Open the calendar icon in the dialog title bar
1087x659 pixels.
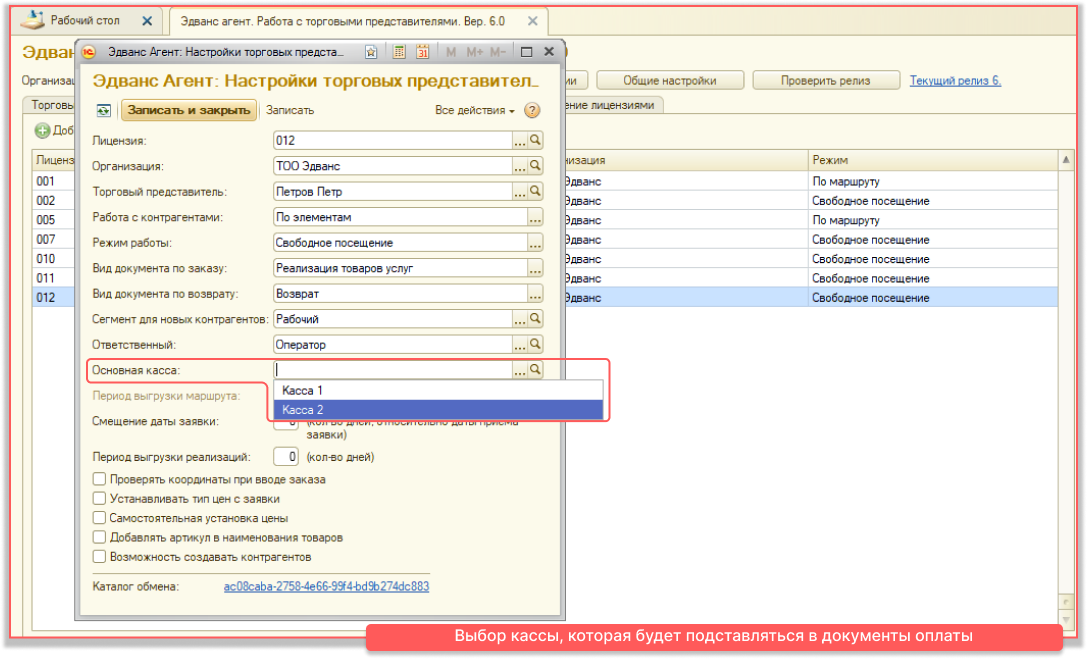click(x=423, y=52)
